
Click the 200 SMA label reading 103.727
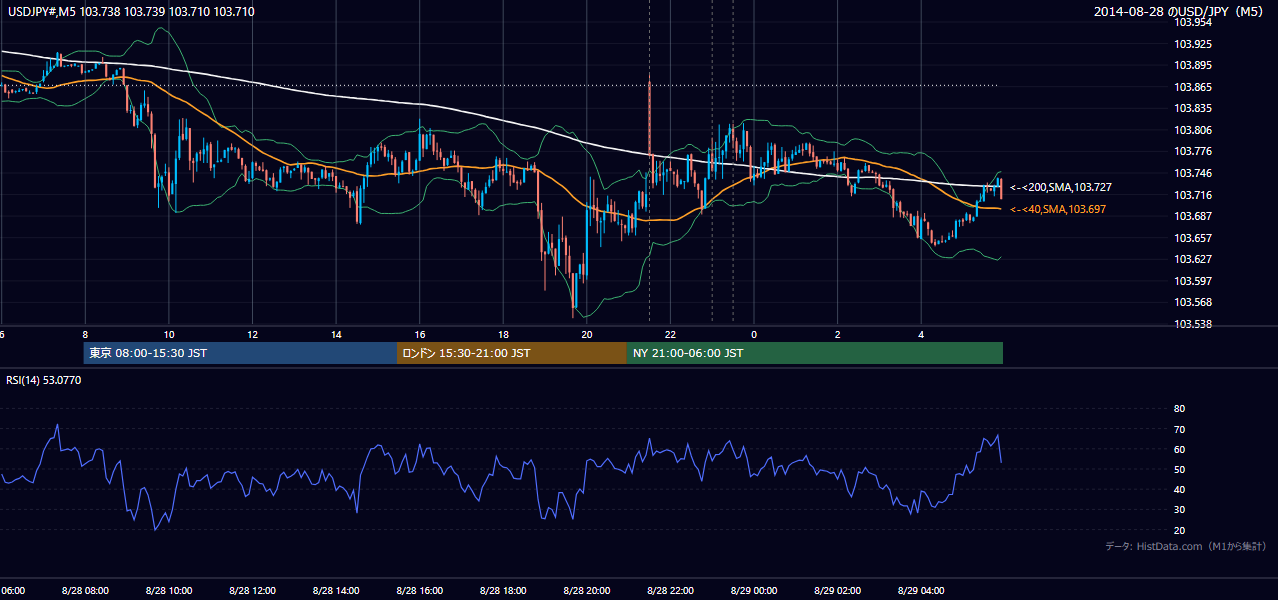coord(1061,187)
